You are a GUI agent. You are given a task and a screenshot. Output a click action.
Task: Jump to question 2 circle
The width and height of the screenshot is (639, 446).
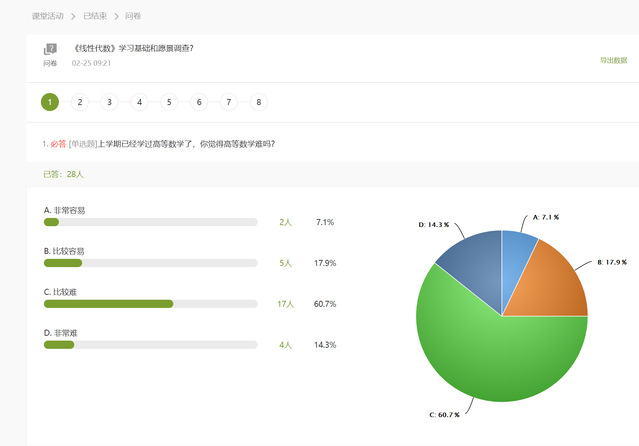pyautogui.click(x=80, y=102)
